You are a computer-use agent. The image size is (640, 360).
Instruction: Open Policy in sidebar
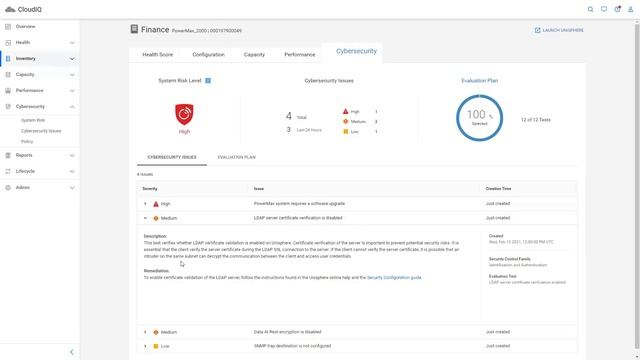click(x=27, y=142)
